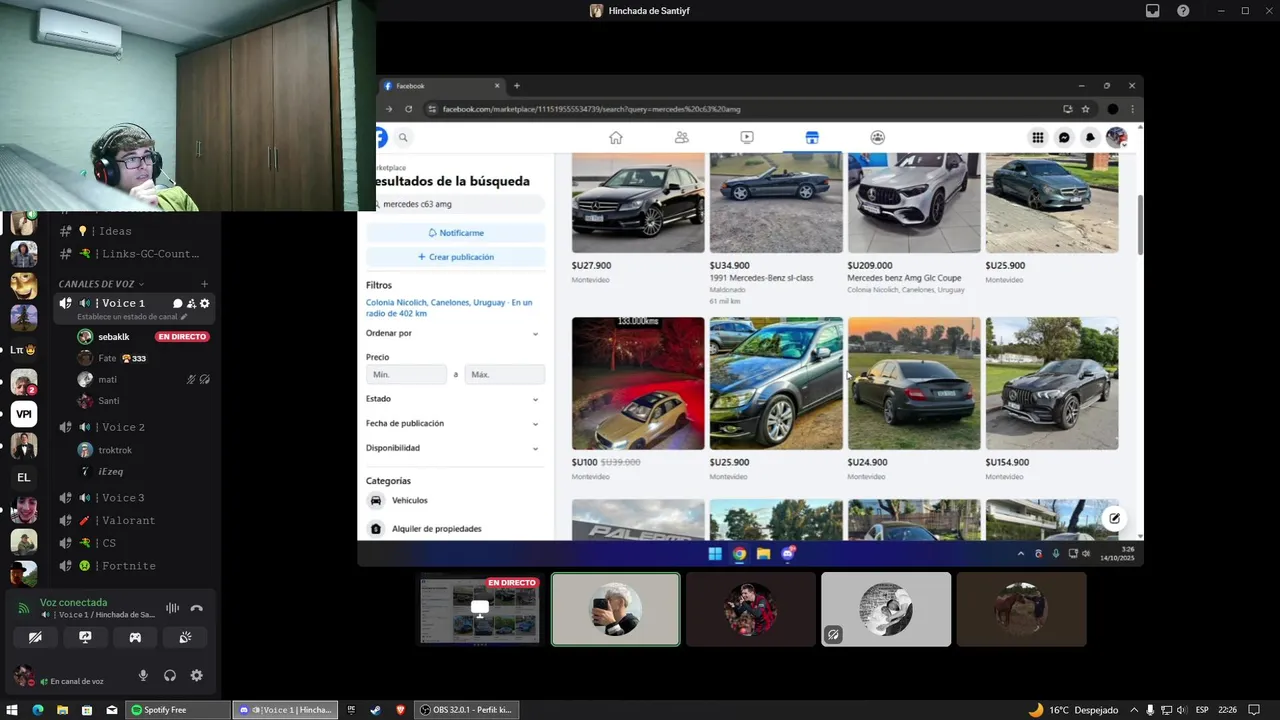Mute the Discord microphone

click(143, 676)
